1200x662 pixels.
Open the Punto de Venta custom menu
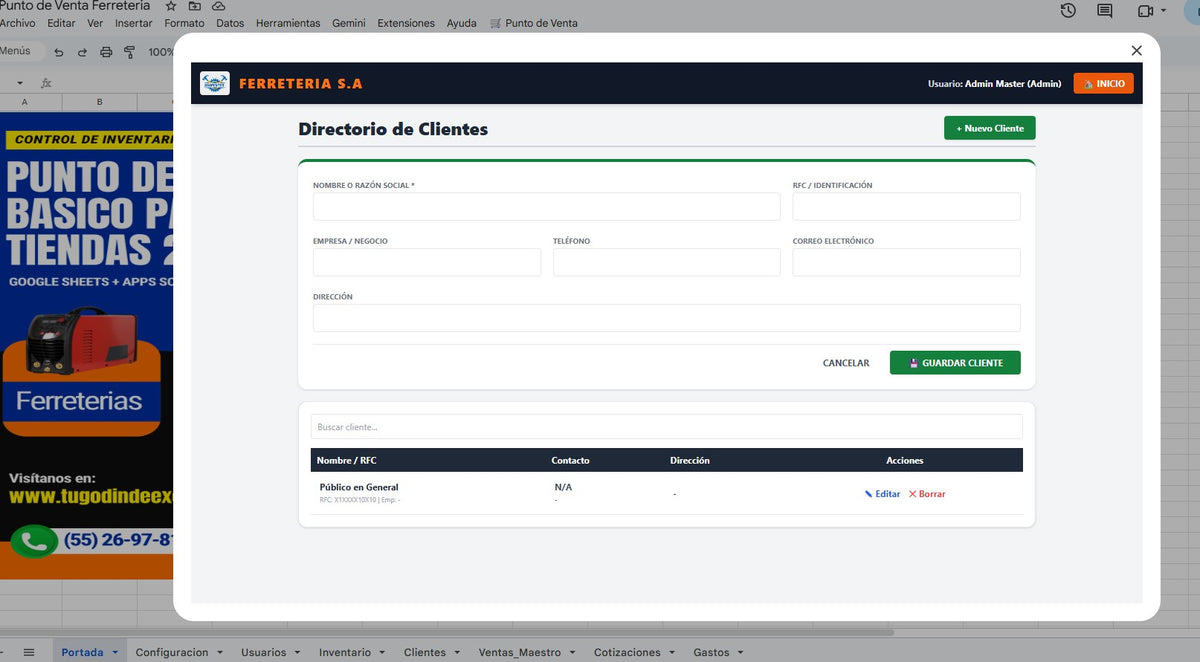coord(534,23)
